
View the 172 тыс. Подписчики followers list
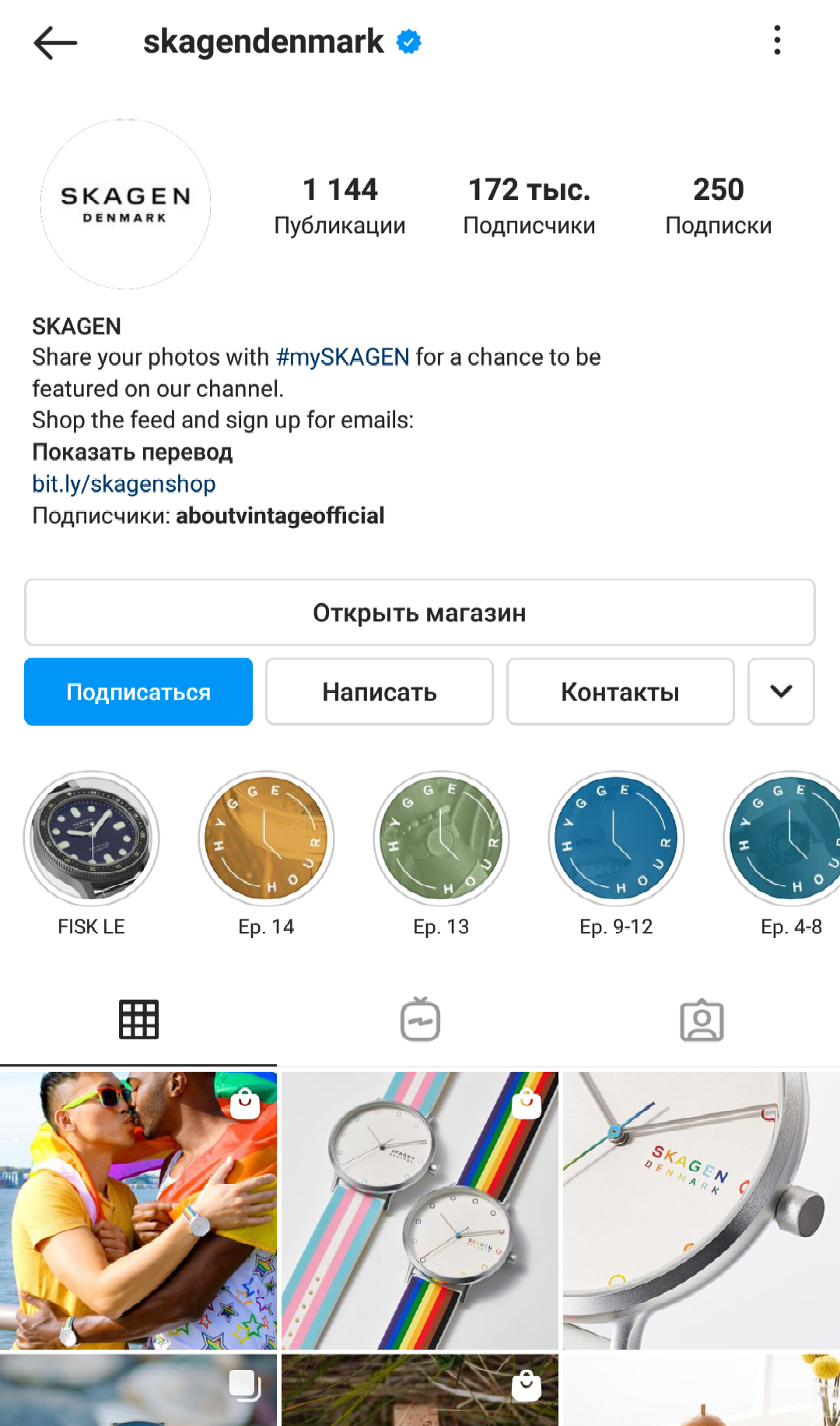click(x=529, y=205)
